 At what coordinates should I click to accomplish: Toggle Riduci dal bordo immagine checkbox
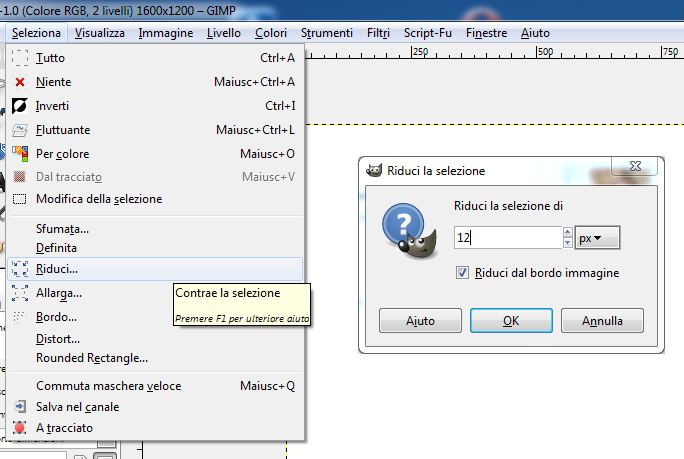coord(462,273)
